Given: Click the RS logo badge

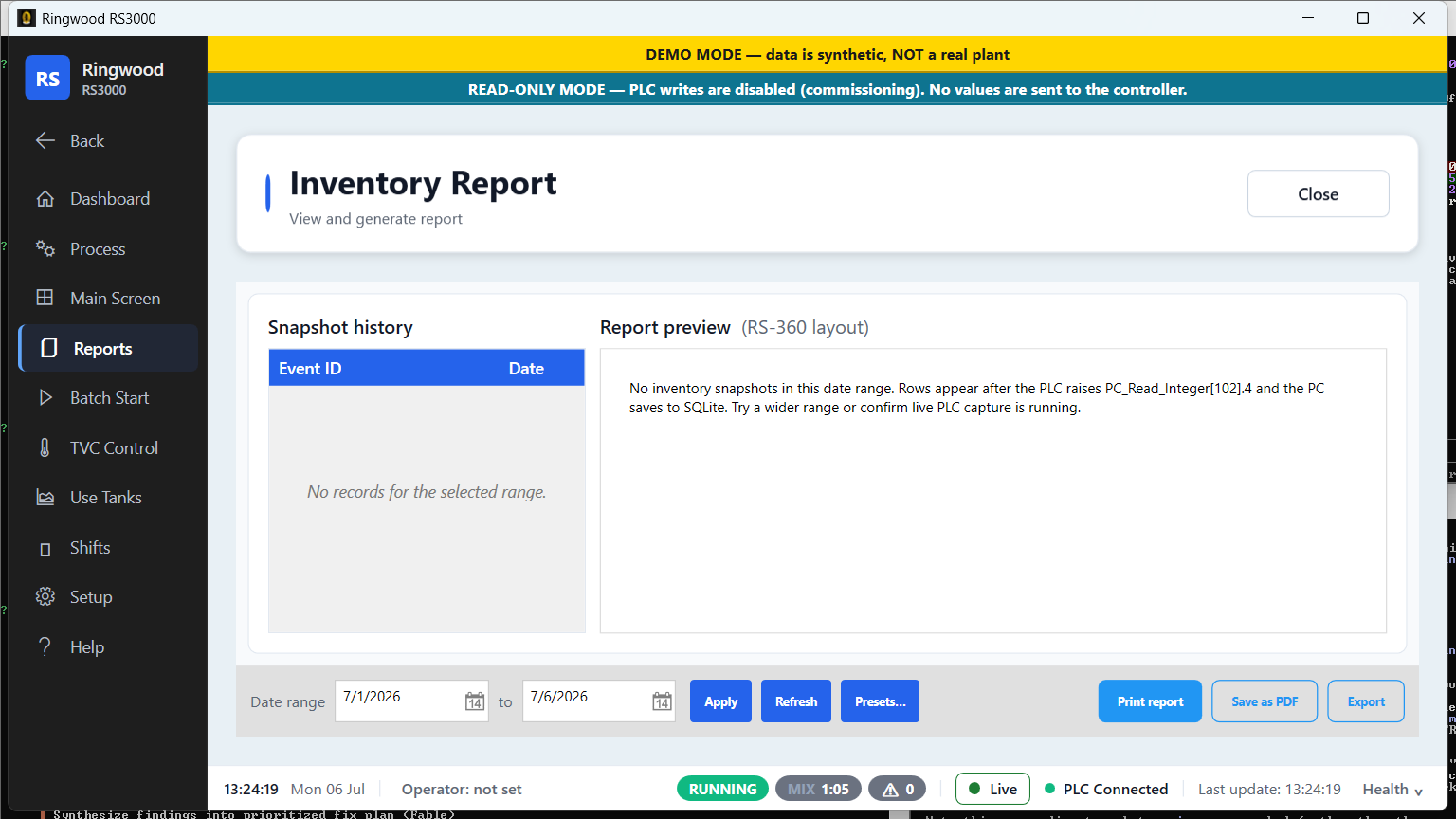Looking at the screenshot, I should pos(47,78).
